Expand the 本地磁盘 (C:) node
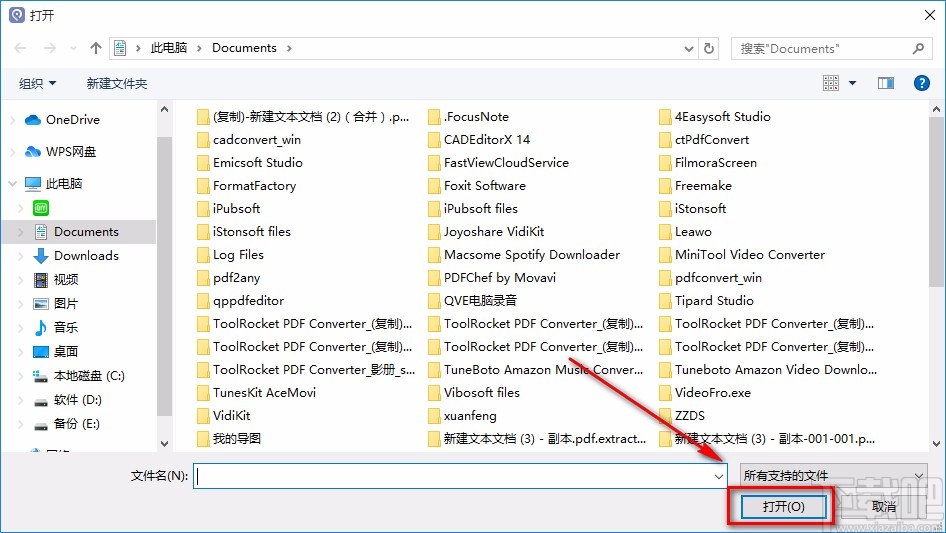946x533 pixels. [21, 376]
